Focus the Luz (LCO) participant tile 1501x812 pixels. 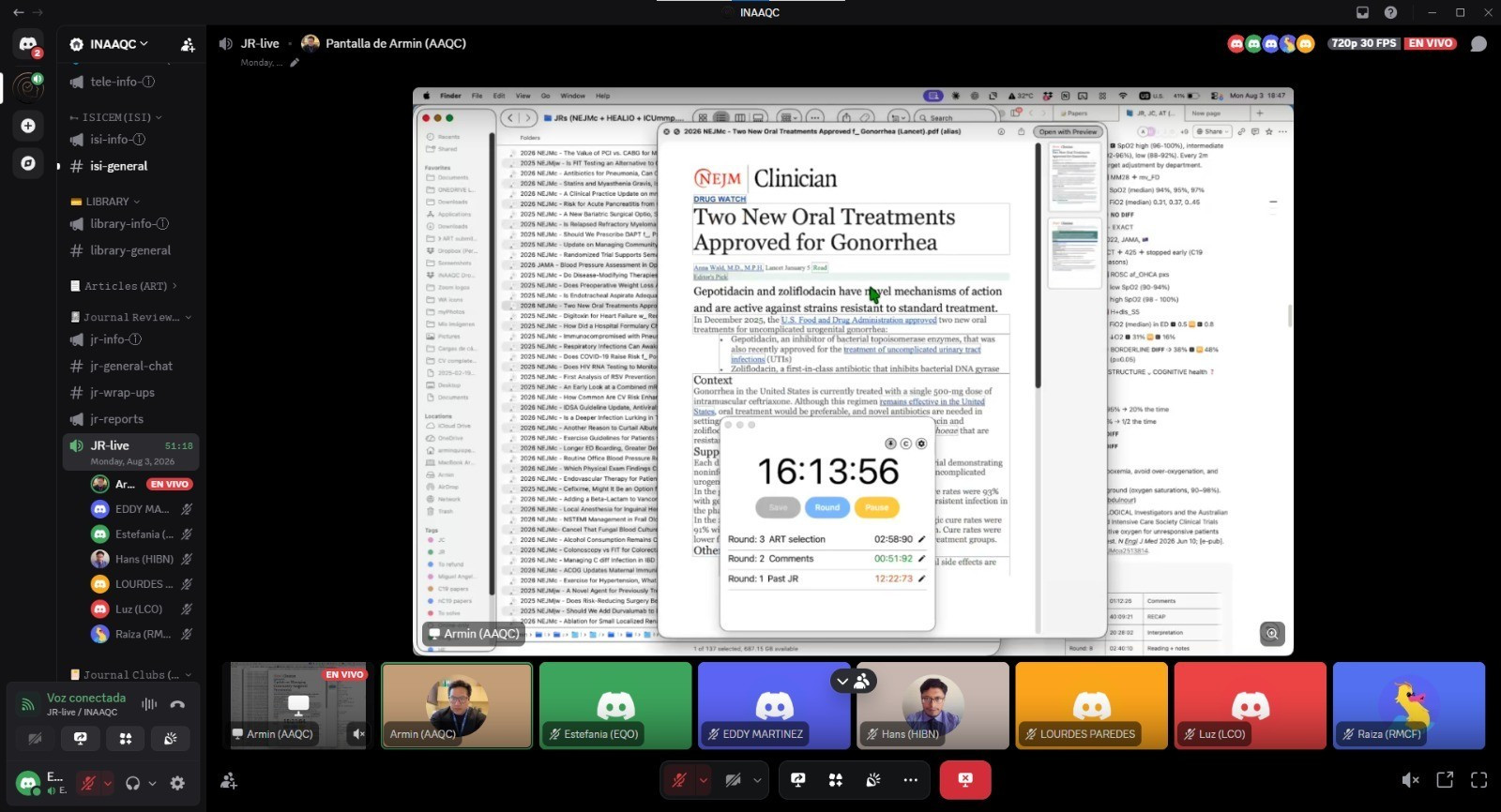[1251, 705]
